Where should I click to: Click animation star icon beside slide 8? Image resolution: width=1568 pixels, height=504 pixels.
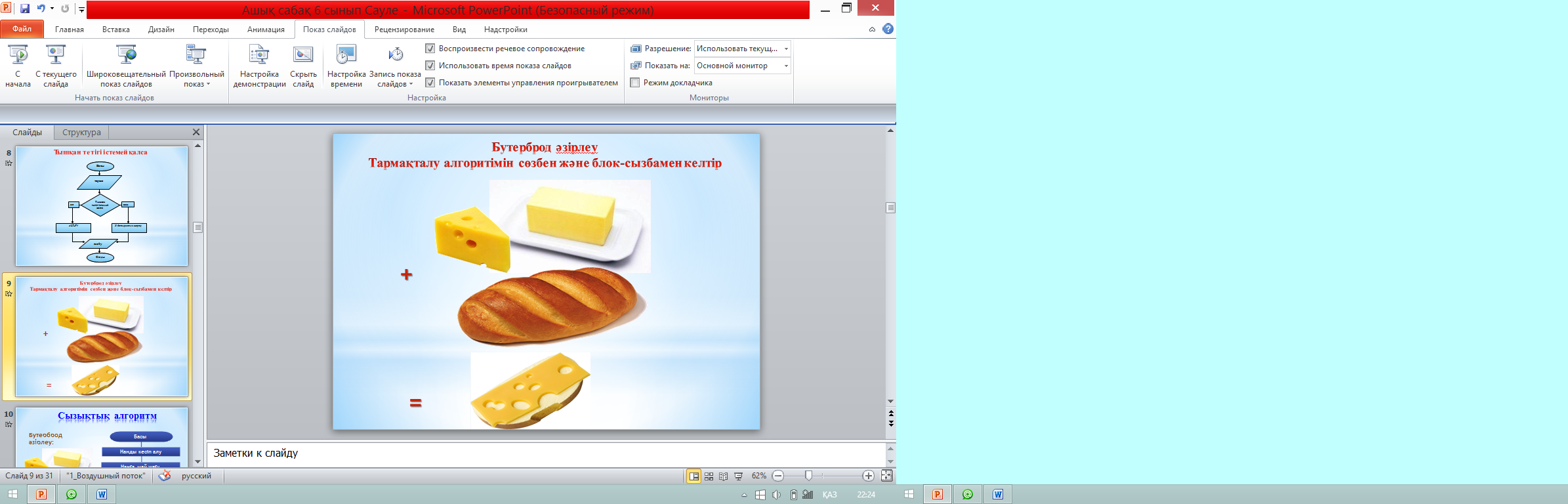coord(9,163)
